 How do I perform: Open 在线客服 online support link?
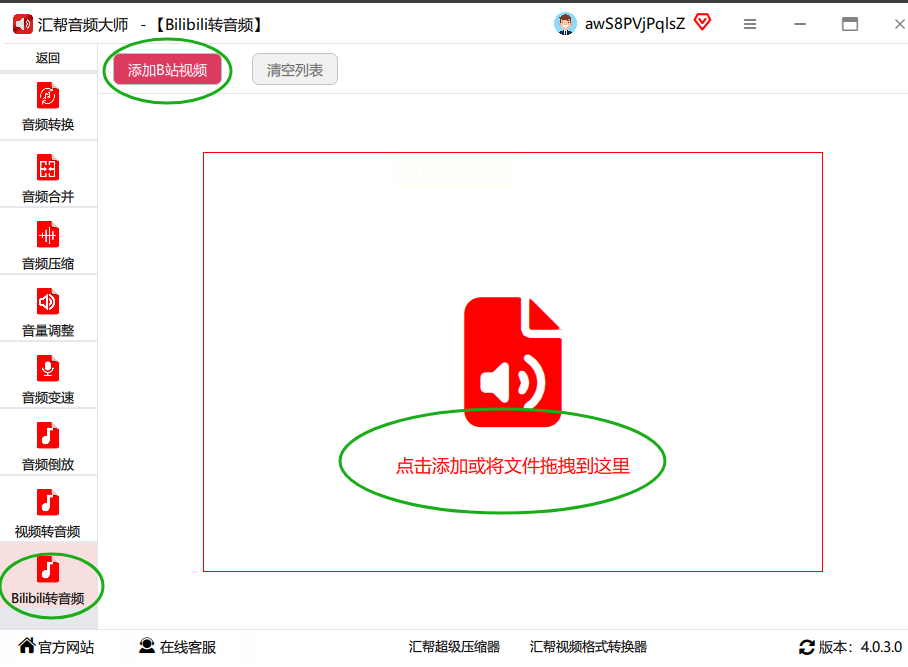click(177, 647)
